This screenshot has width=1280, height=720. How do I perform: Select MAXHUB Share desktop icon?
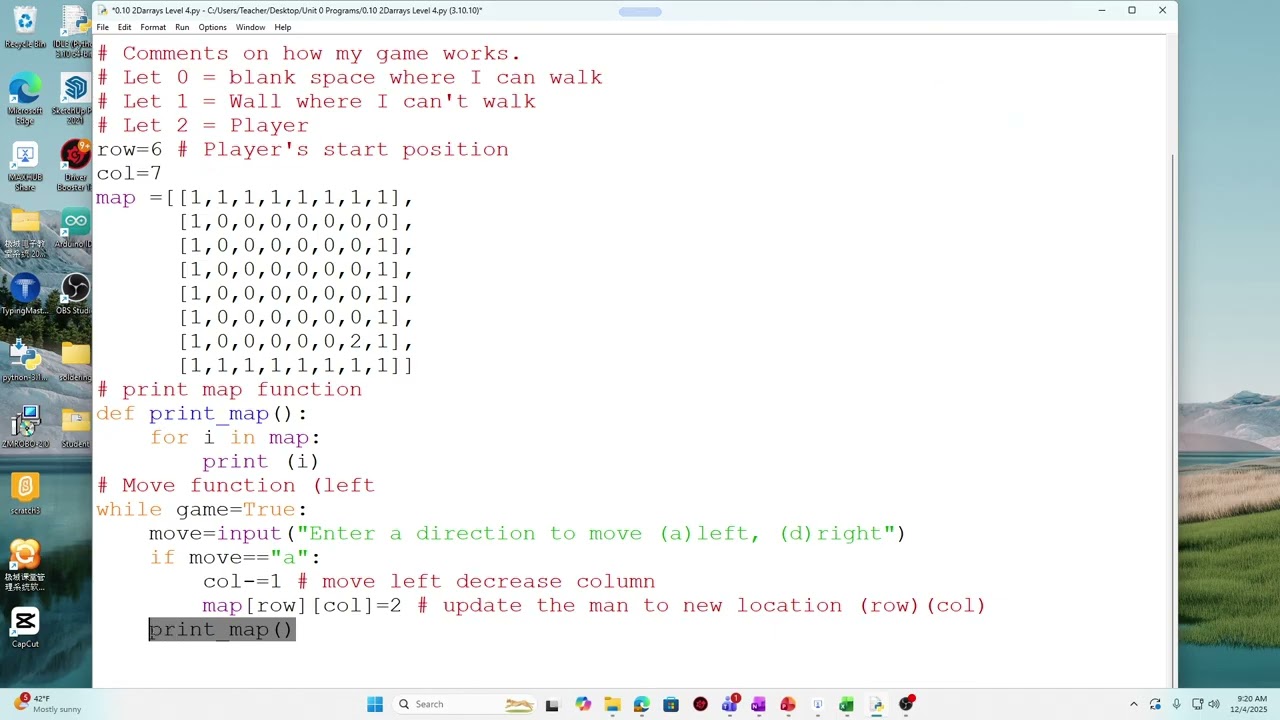25,166
